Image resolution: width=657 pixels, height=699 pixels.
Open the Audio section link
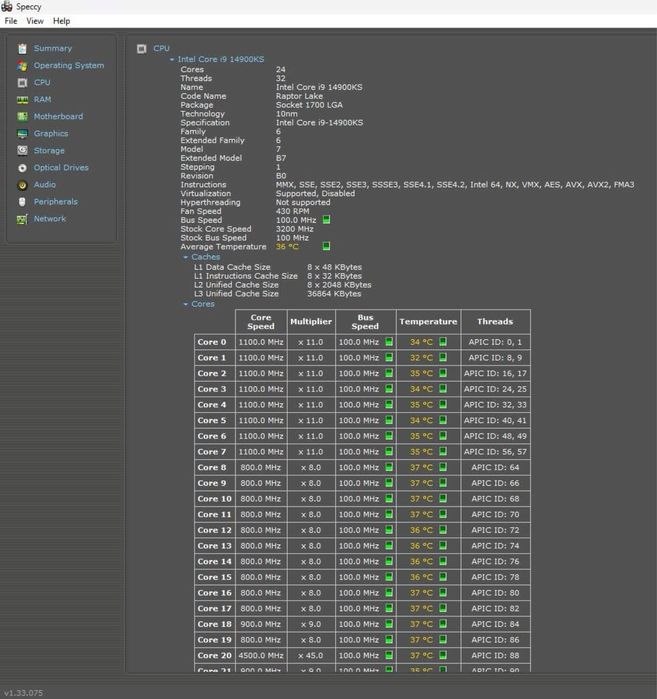tap(45, 185)
